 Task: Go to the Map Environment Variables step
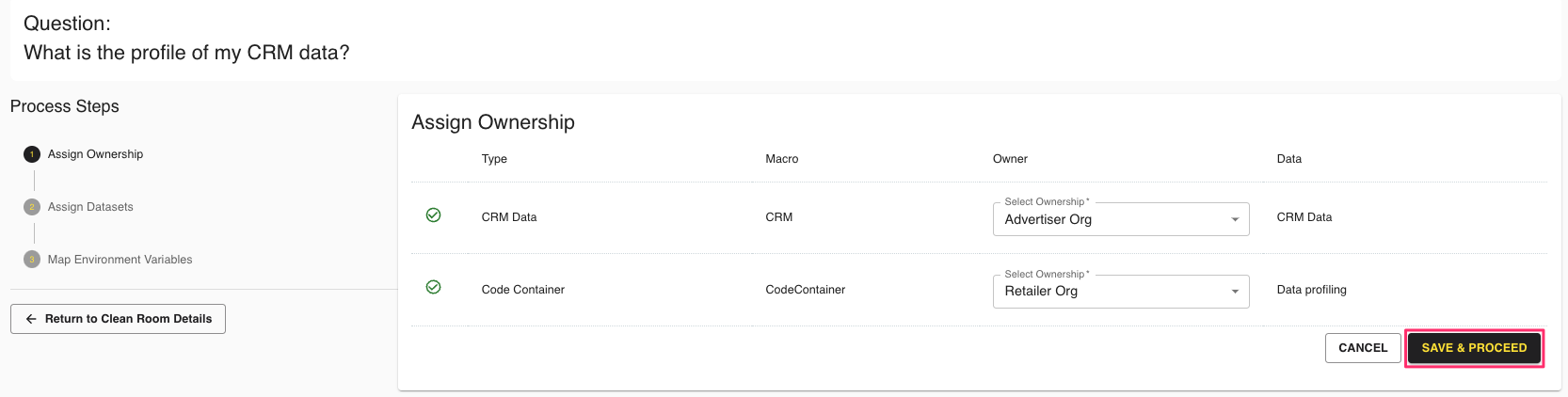coord(120,260)
